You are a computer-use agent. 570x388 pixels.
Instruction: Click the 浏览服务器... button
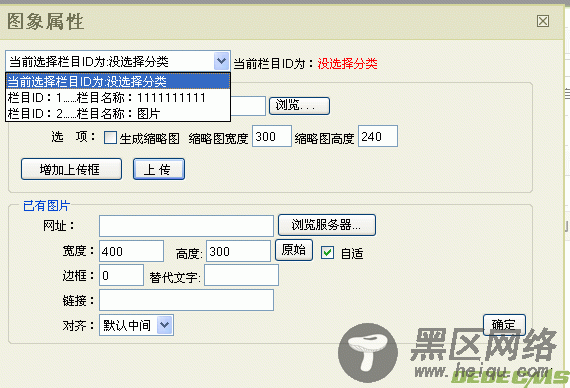(327, 225)
